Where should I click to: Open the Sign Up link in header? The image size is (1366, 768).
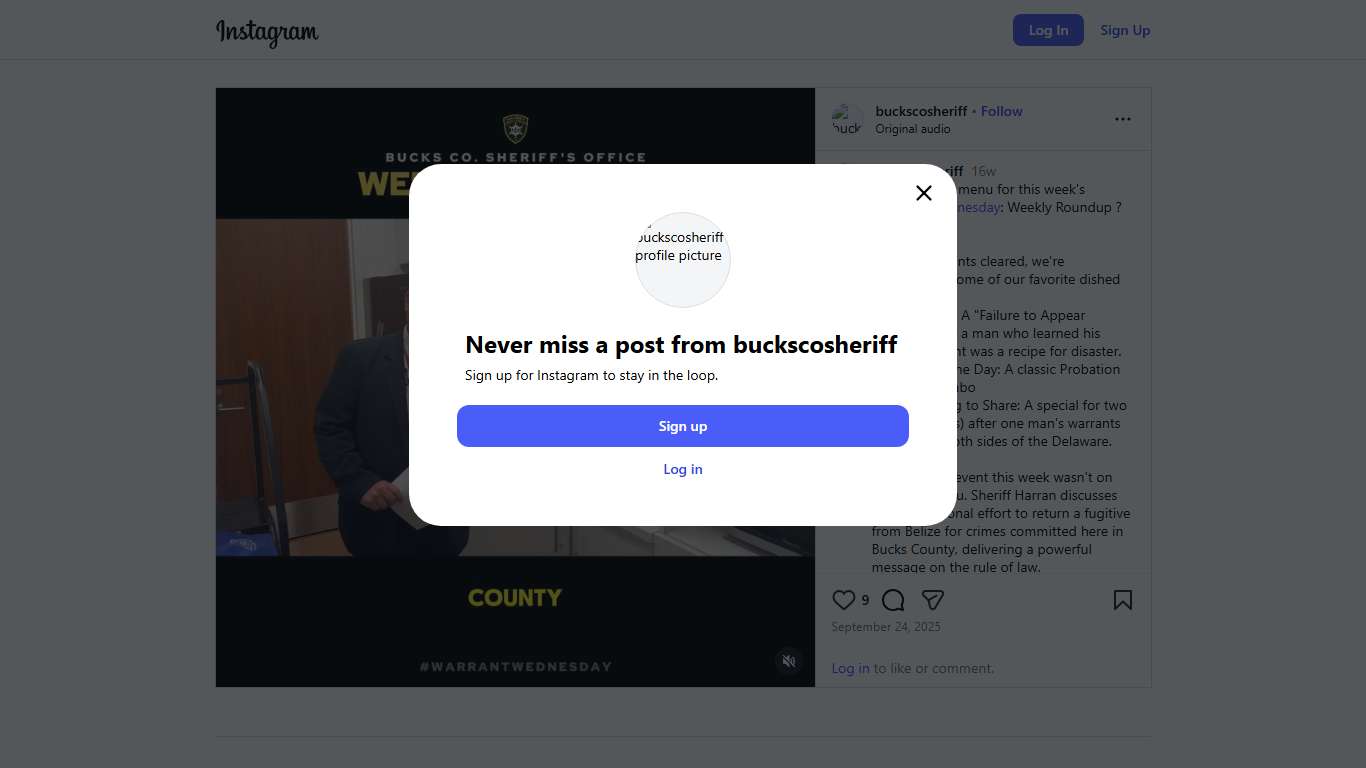pos(1125,30)
